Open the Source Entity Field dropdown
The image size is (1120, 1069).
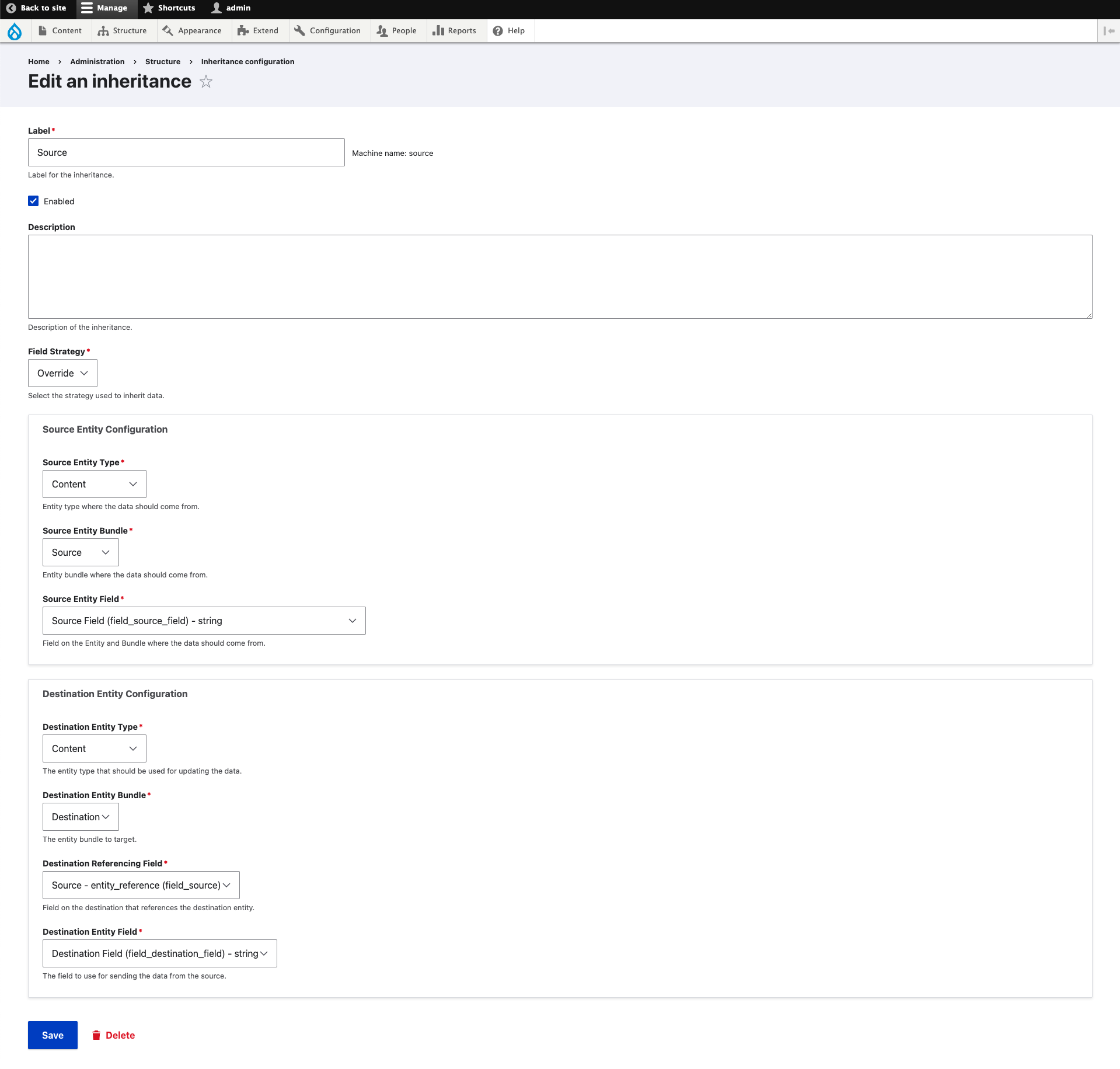pyautogui.click(x=204, y=621)
